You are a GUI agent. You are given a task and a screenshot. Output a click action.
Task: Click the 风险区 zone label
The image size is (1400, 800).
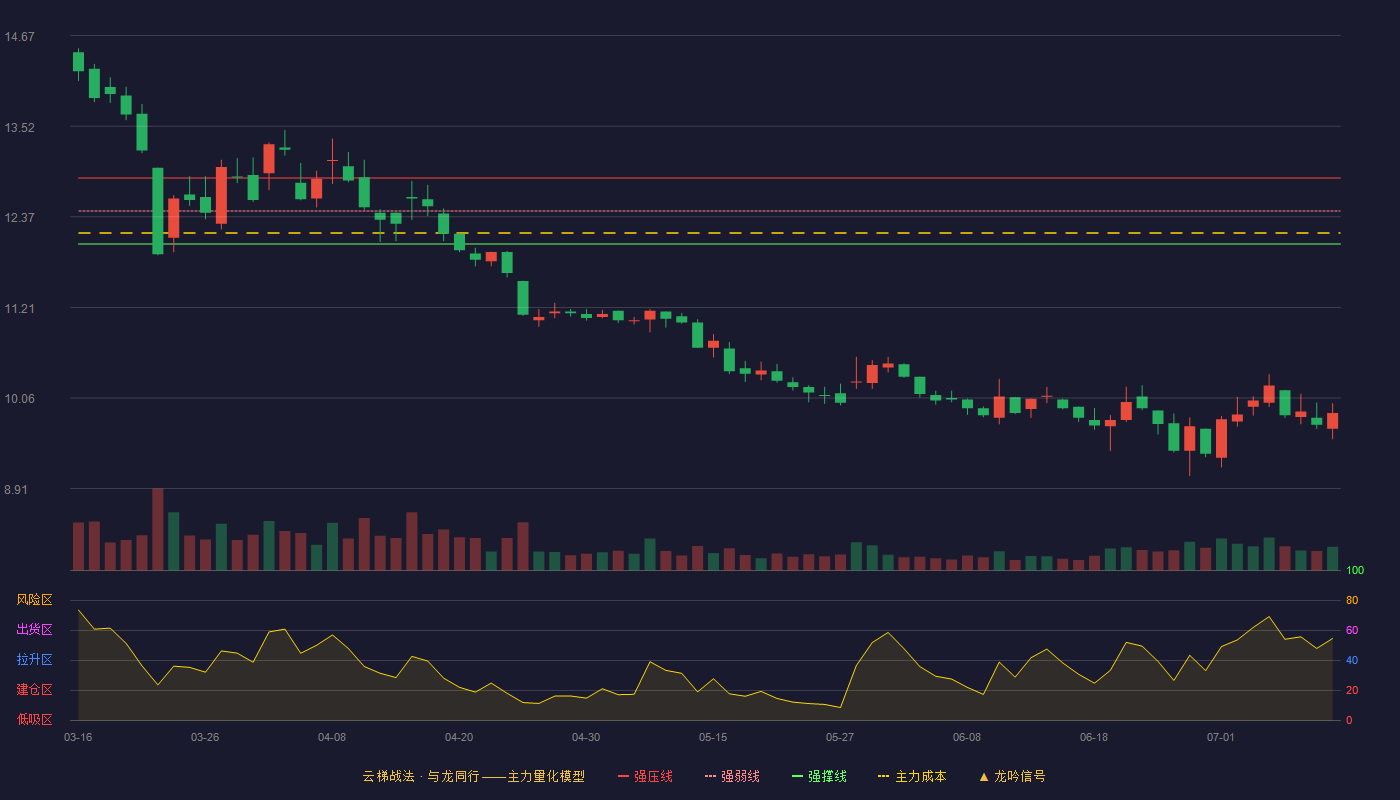34,600
